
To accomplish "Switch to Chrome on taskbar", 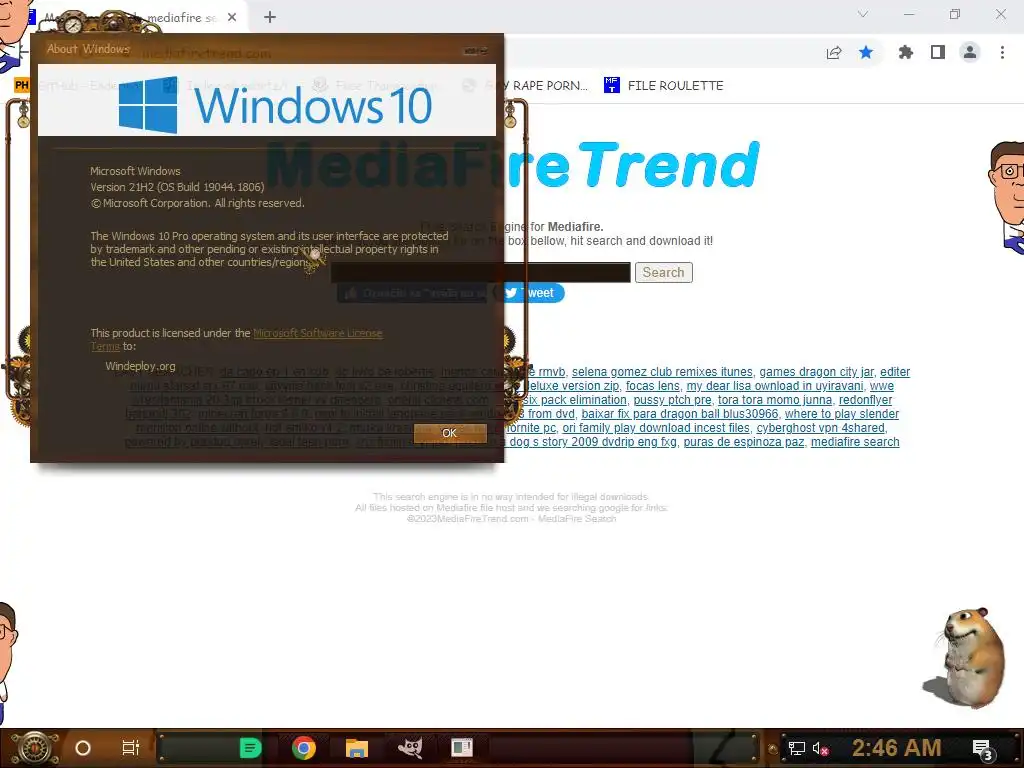I will coord(304,748).
